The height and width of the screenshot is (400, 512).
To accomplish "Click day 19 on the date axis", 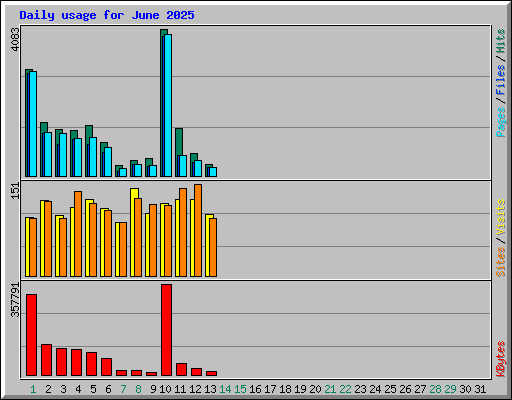I will (300, 389).
